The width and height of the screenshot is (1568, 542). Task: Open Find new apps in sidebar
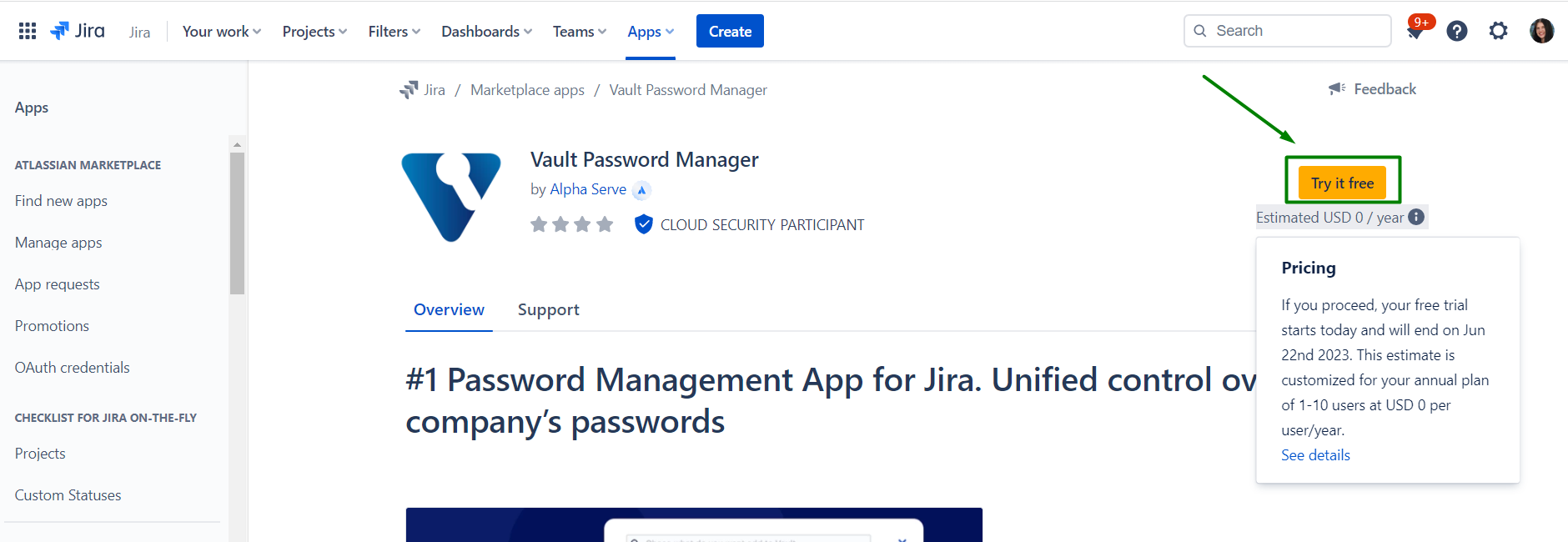(x=61, y=201)
